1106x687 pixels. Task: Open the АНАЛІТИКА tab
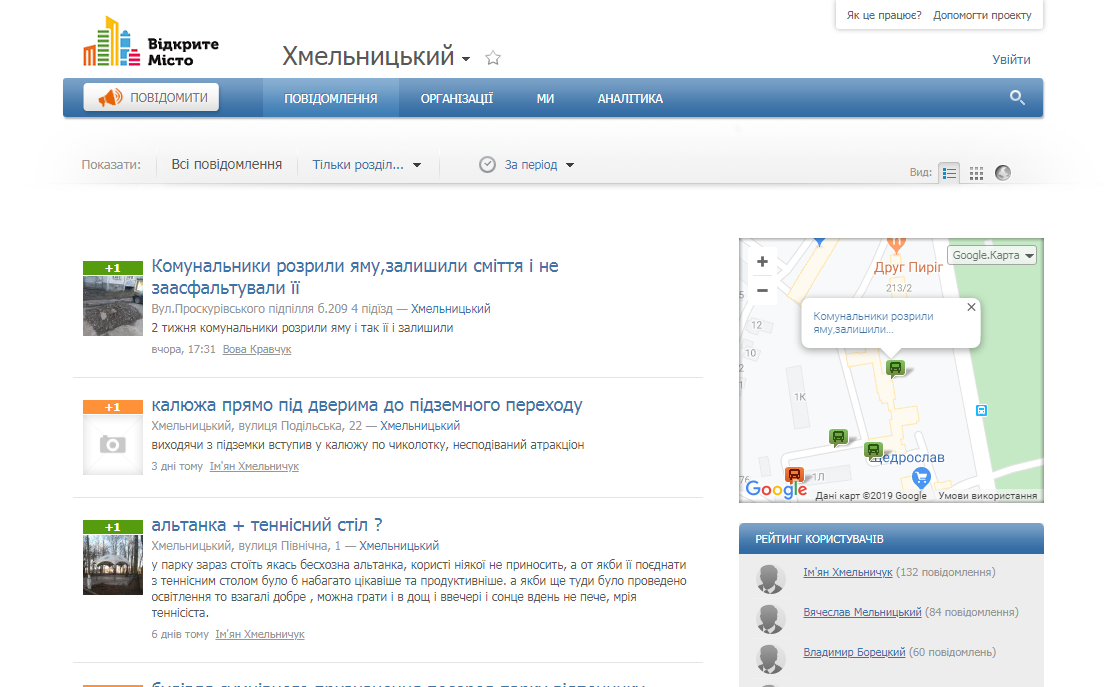pyautogui.click(x=630, y=99)
